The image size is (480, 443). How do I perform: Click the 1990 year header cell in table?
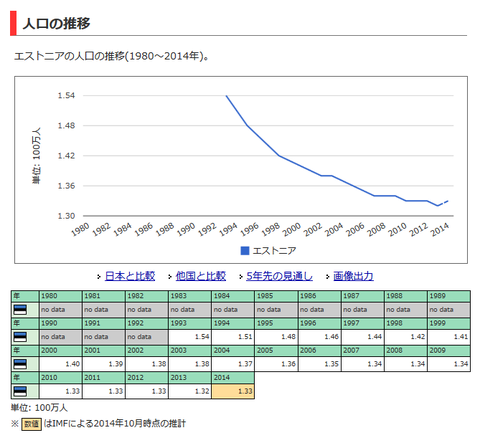click(61, 323)
